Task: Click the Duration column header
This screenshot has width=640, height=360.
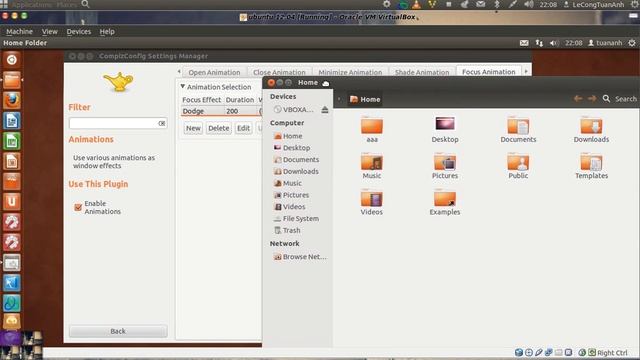Action: (x=240, y=100)
